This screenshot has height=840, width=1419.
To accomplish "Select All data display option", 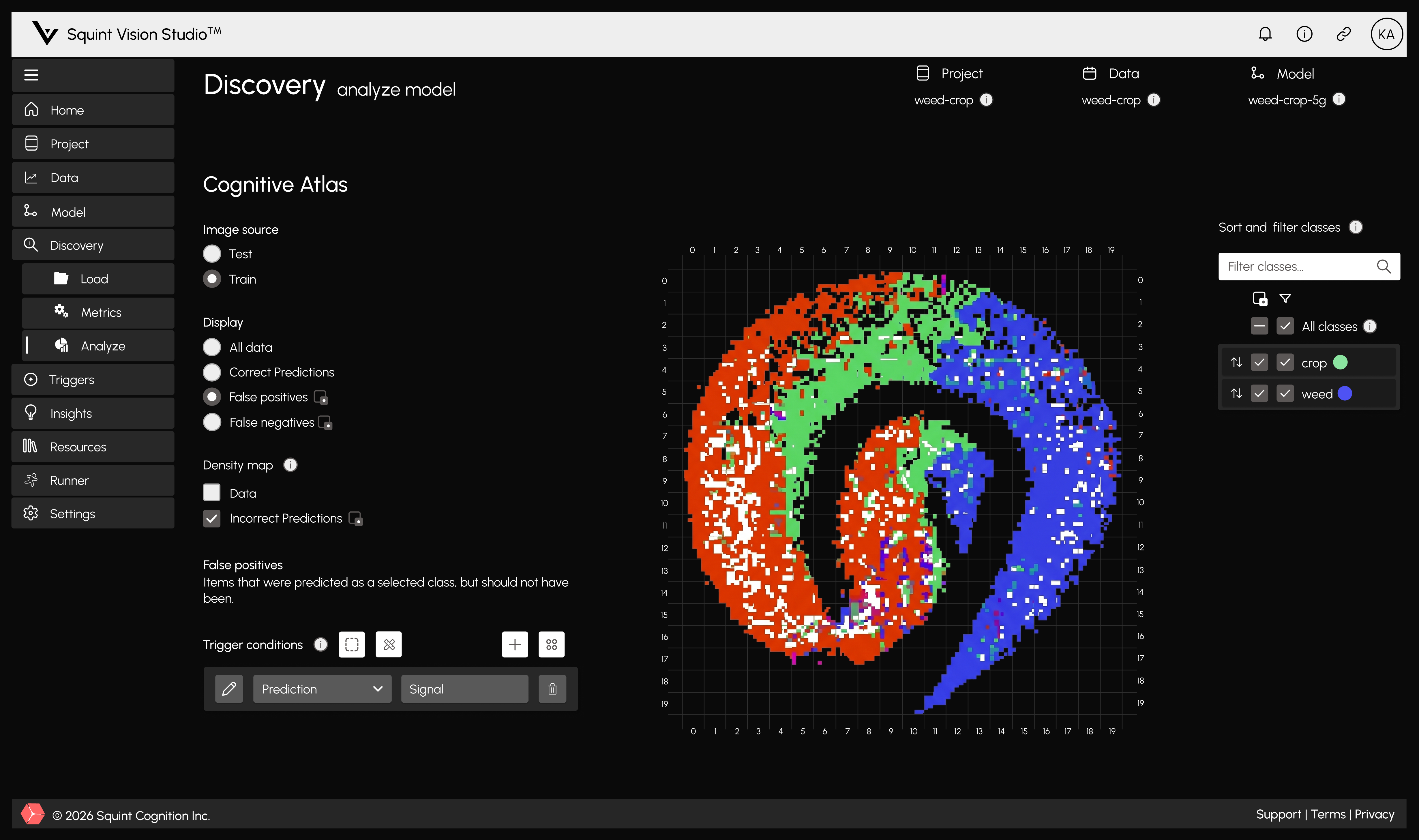I will [x=212, y=347].
